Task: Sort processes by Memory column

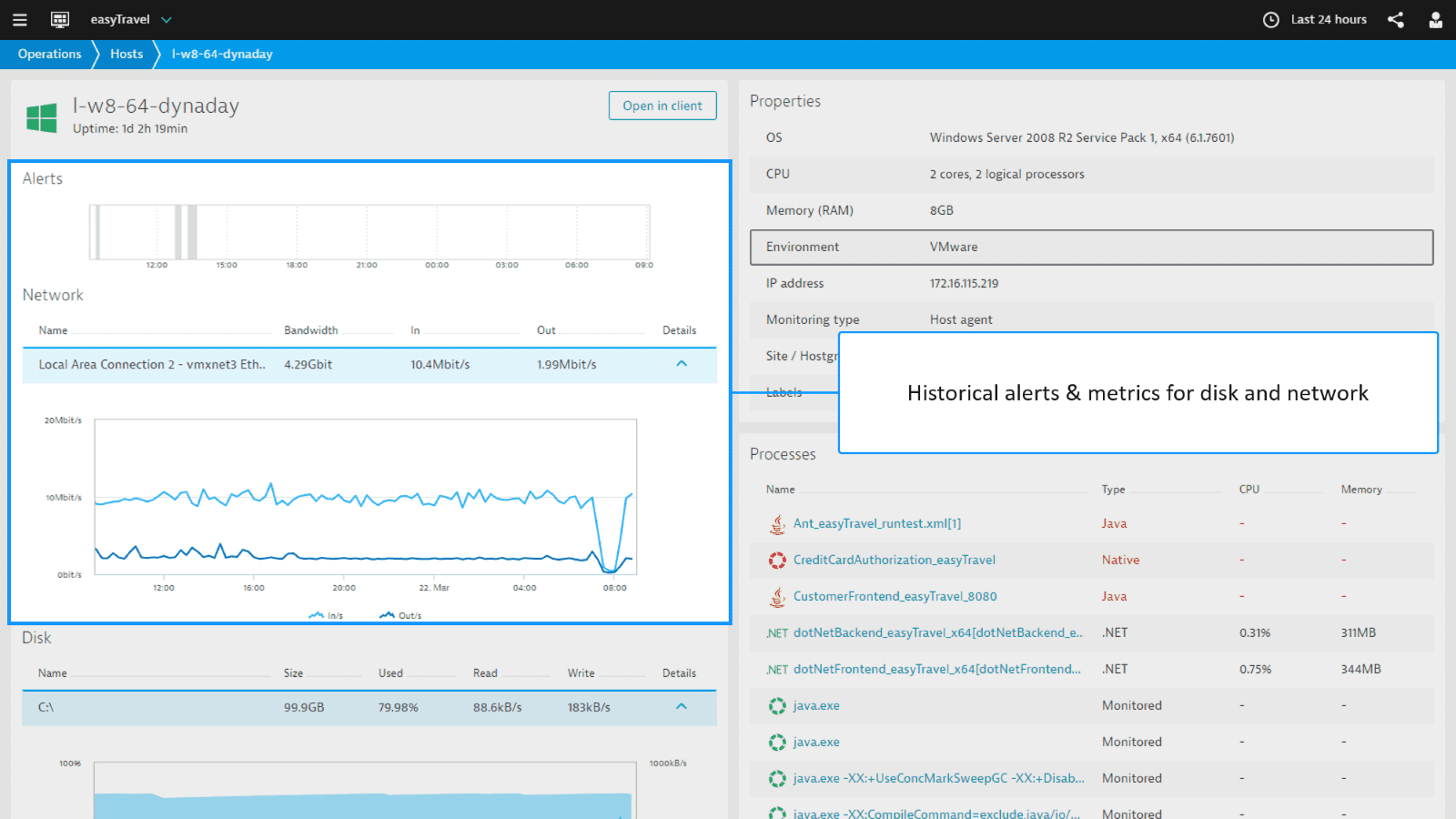Action: pyautogui.click(x=1361, y=490)
